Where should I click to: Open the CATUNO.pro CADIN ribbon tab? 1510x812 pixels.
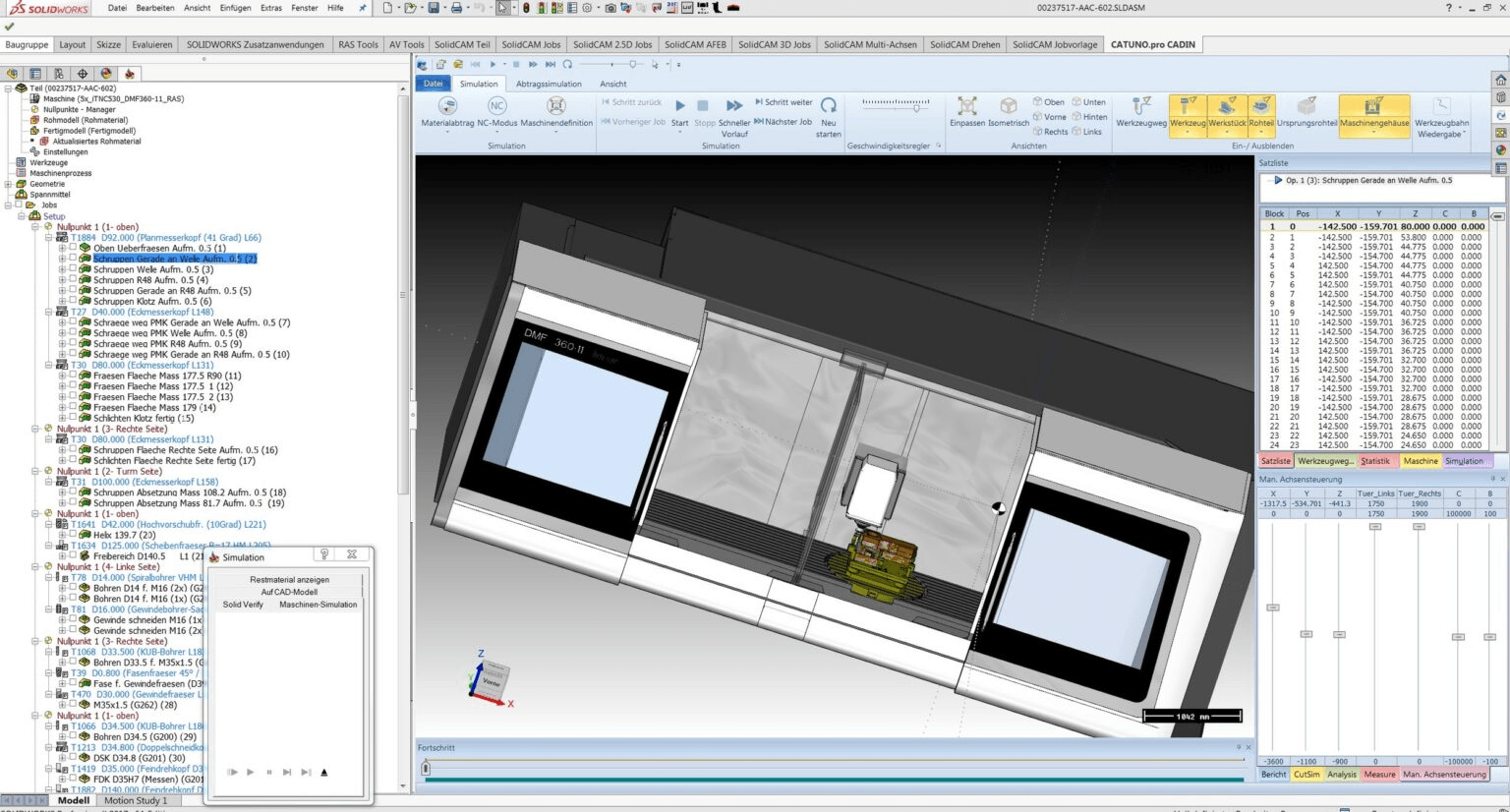[1152, 43]
